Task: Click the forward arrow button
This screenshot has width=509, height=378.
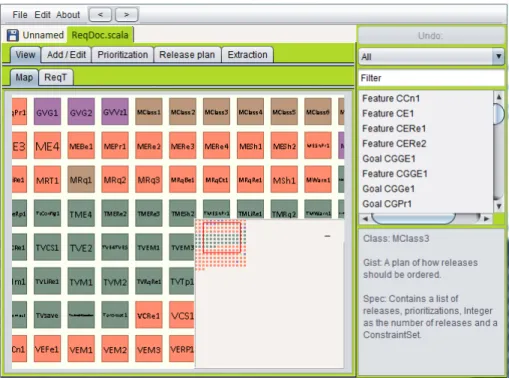Action: [127, 15]
